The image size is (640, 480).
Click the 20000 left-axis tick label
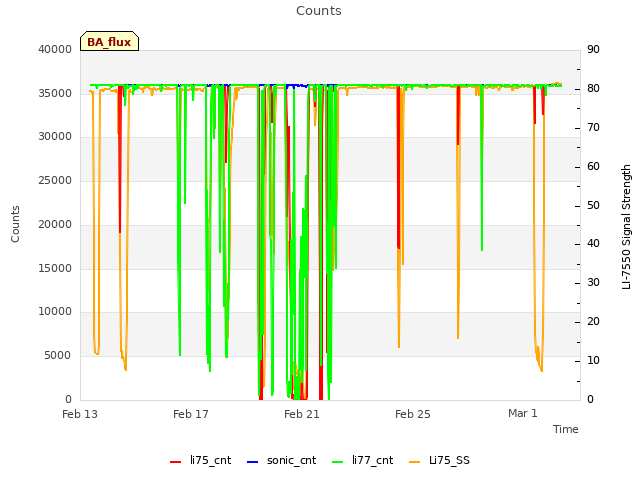55,224
